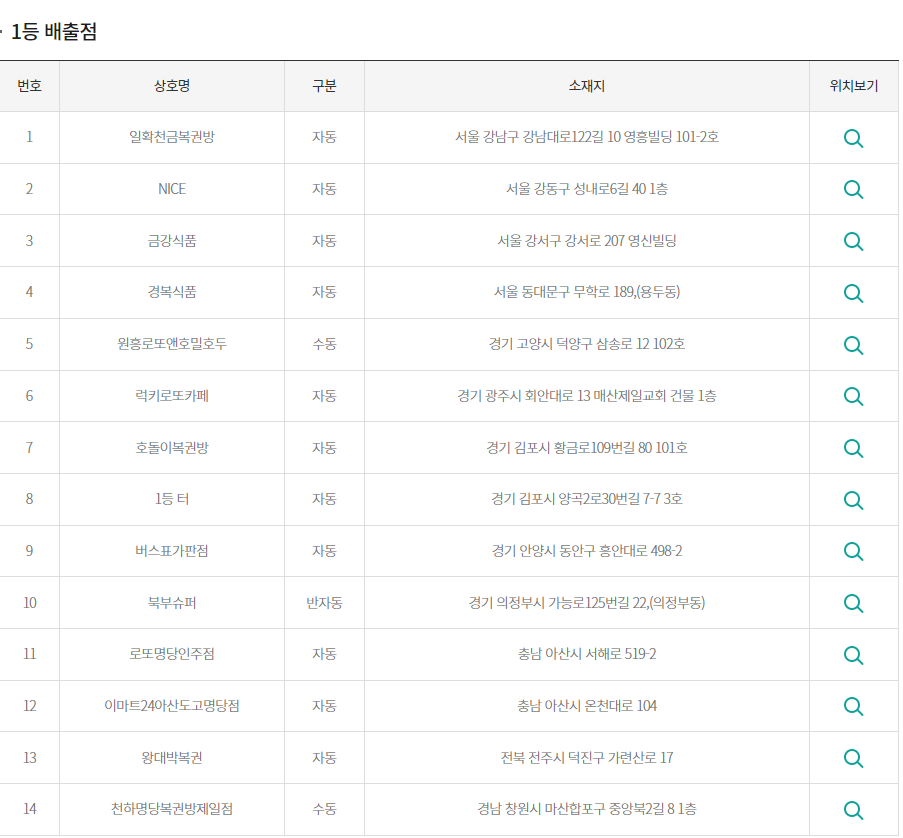Click address 서울 동대문구 무학로 189
This screenshot has width=903, height=838.
[x=564, y=292]
